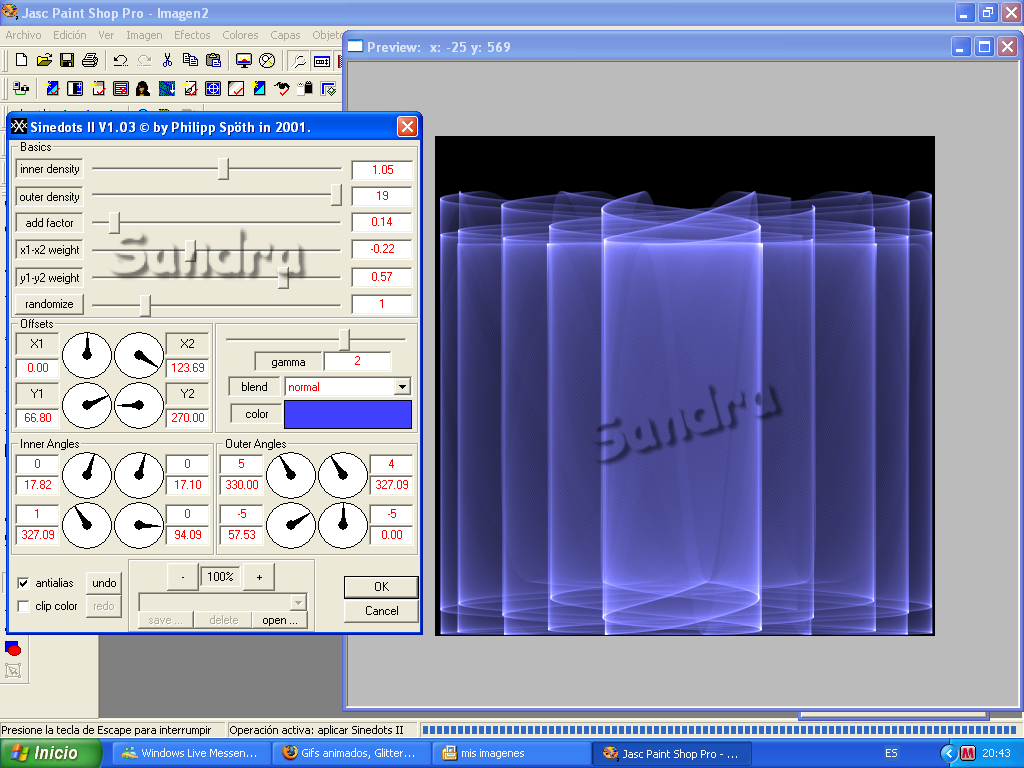This screenshot has height=768, width=1024.
Task: Click the zoom out minus button
Action: coord(183,577)
